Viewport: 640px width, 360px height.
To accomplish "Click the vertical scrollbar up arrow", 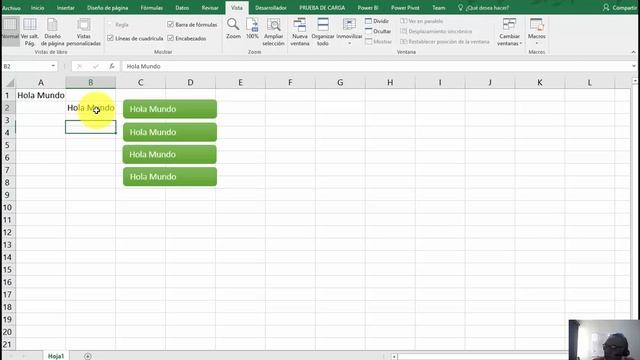I will pyautogui.click(x=635, y=81).
